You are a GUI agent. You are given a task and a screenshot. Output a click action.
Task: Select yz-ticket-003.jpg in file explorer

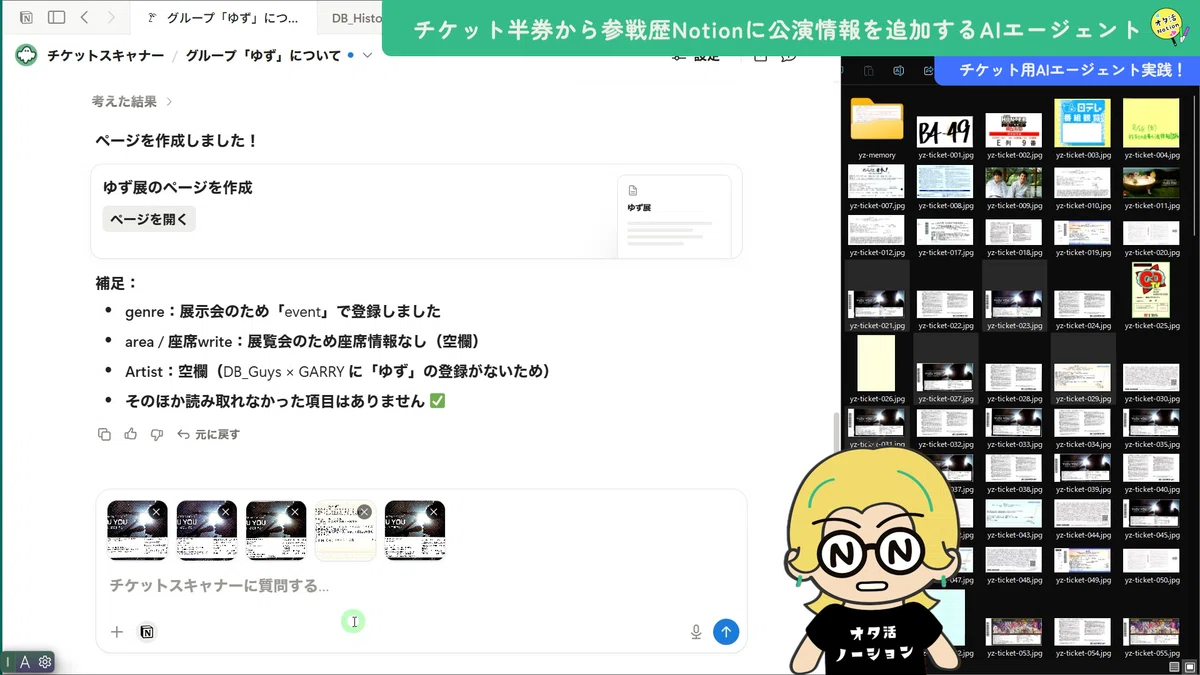[1083, 130]
